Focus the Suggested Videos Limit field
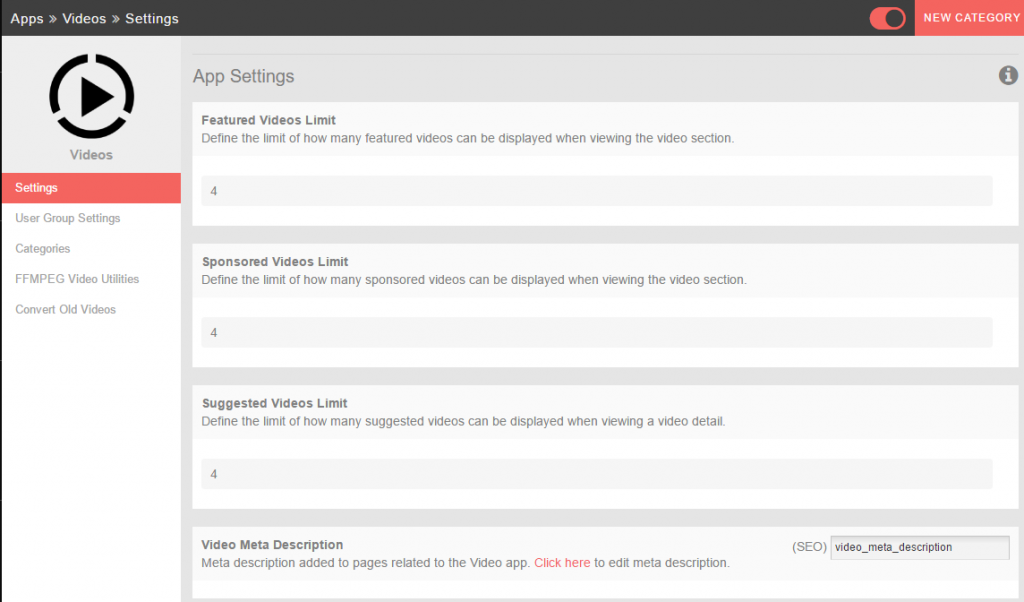Viewport: 1024px width, 602px height. (597, 474)
